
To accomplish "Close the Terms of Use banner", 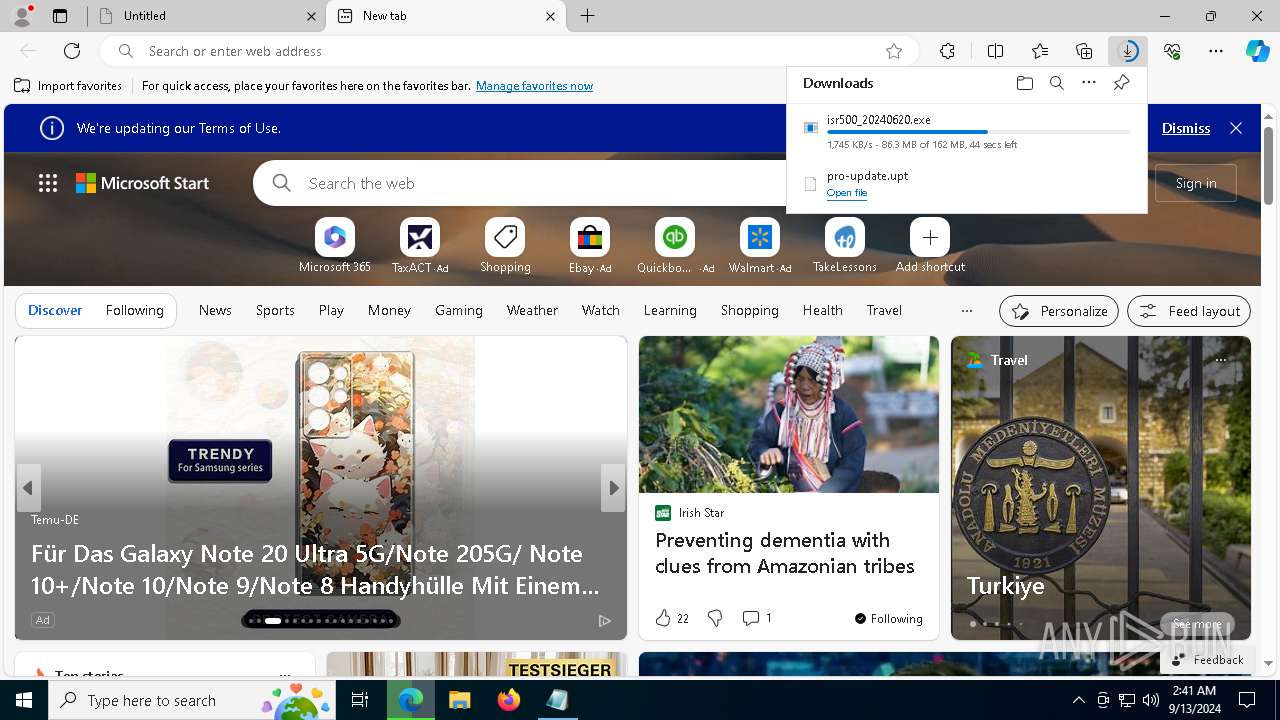I will (1236, 128).
